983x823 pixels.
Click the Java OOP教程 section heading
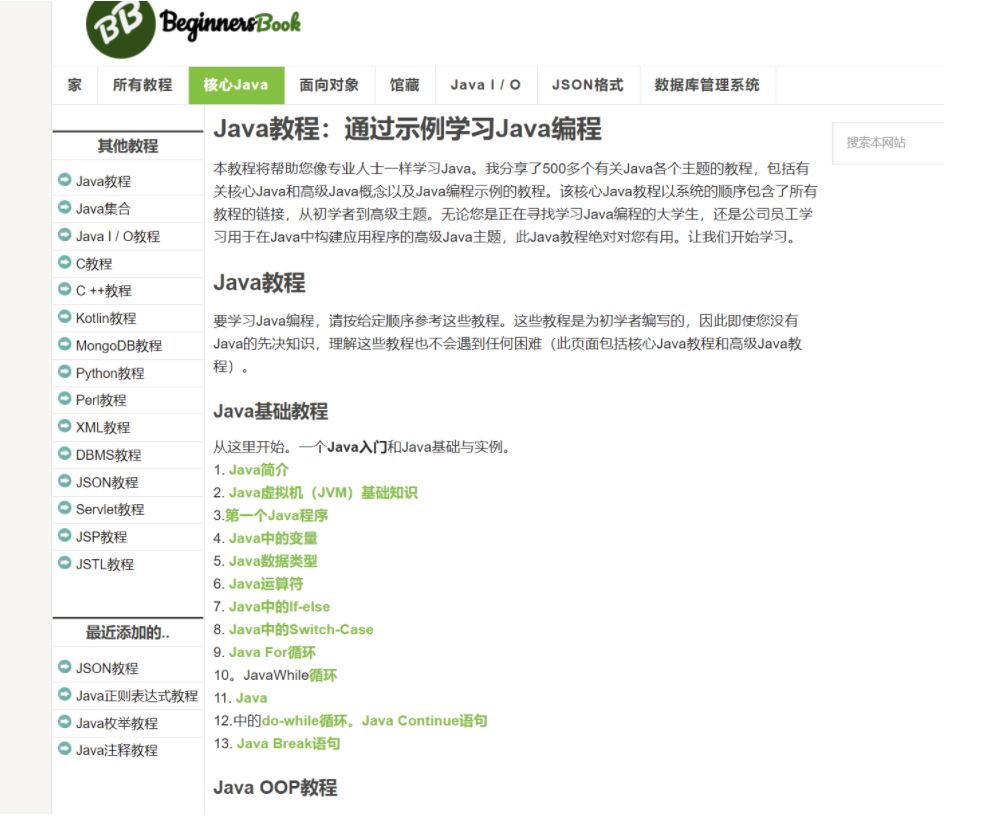(x=275, y=788)
